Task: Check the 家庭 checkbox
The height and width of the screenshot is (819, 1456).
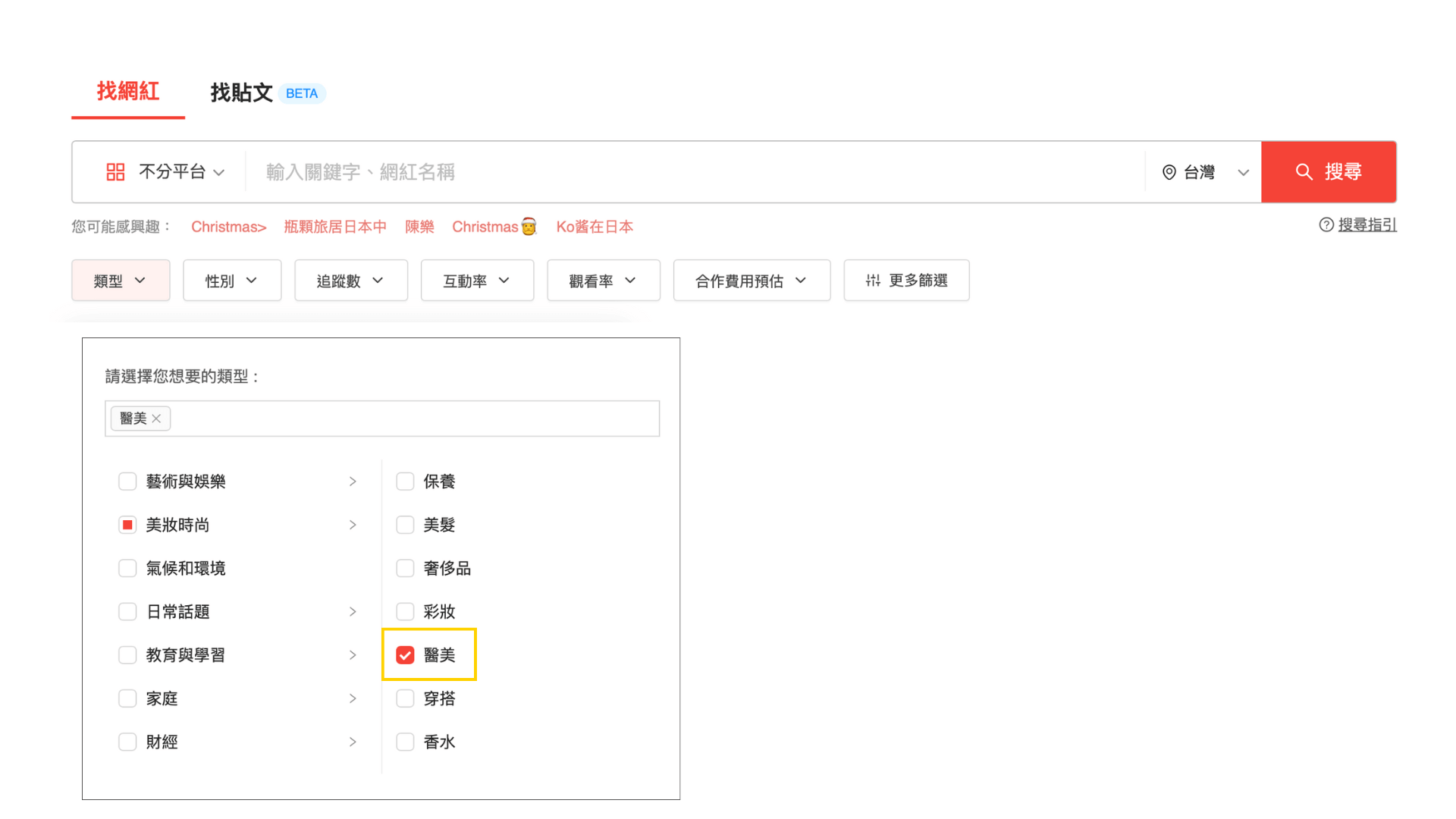Action: [127, 698]
